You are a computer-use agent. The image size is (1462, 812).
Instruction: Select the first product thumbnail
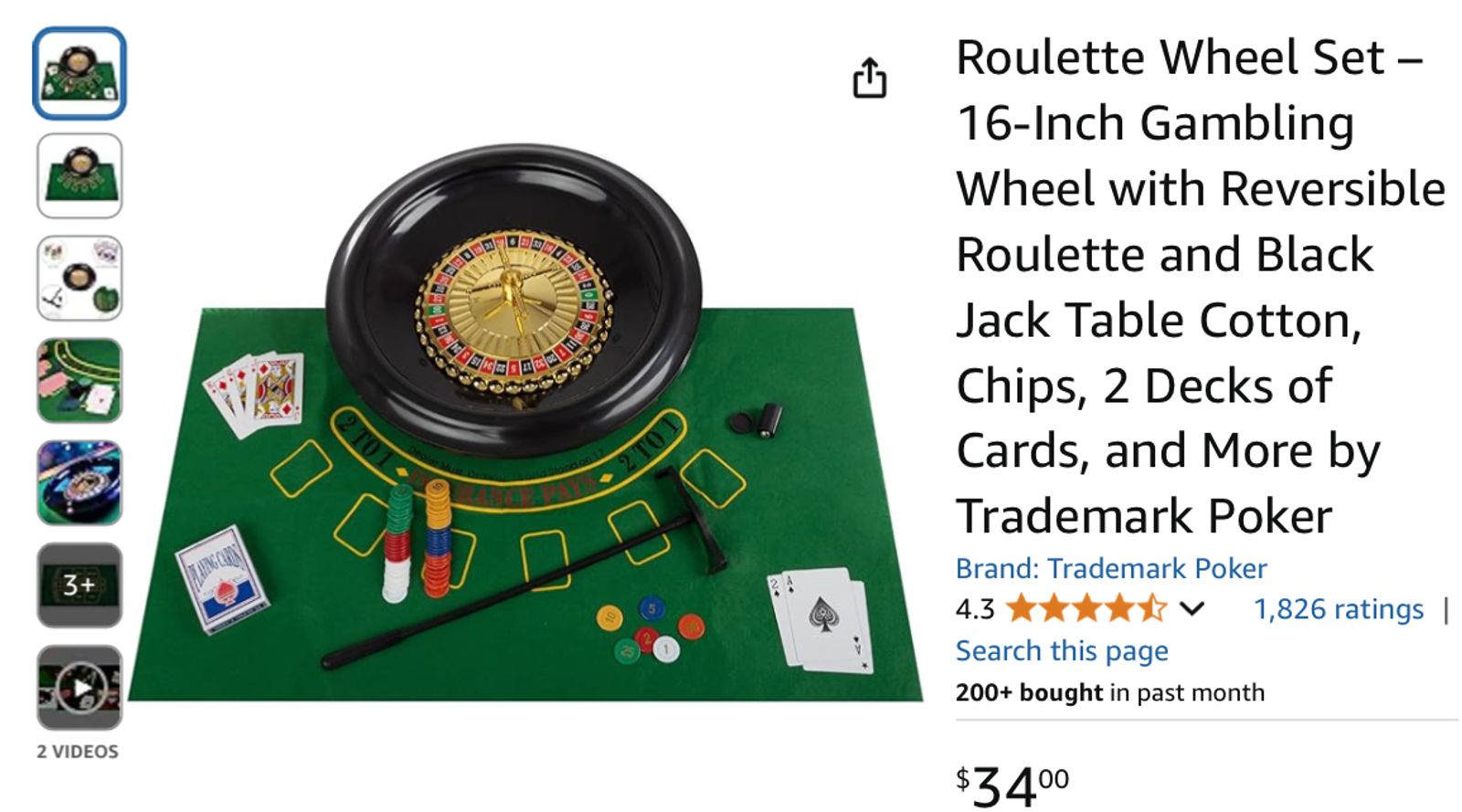point(79,73)
